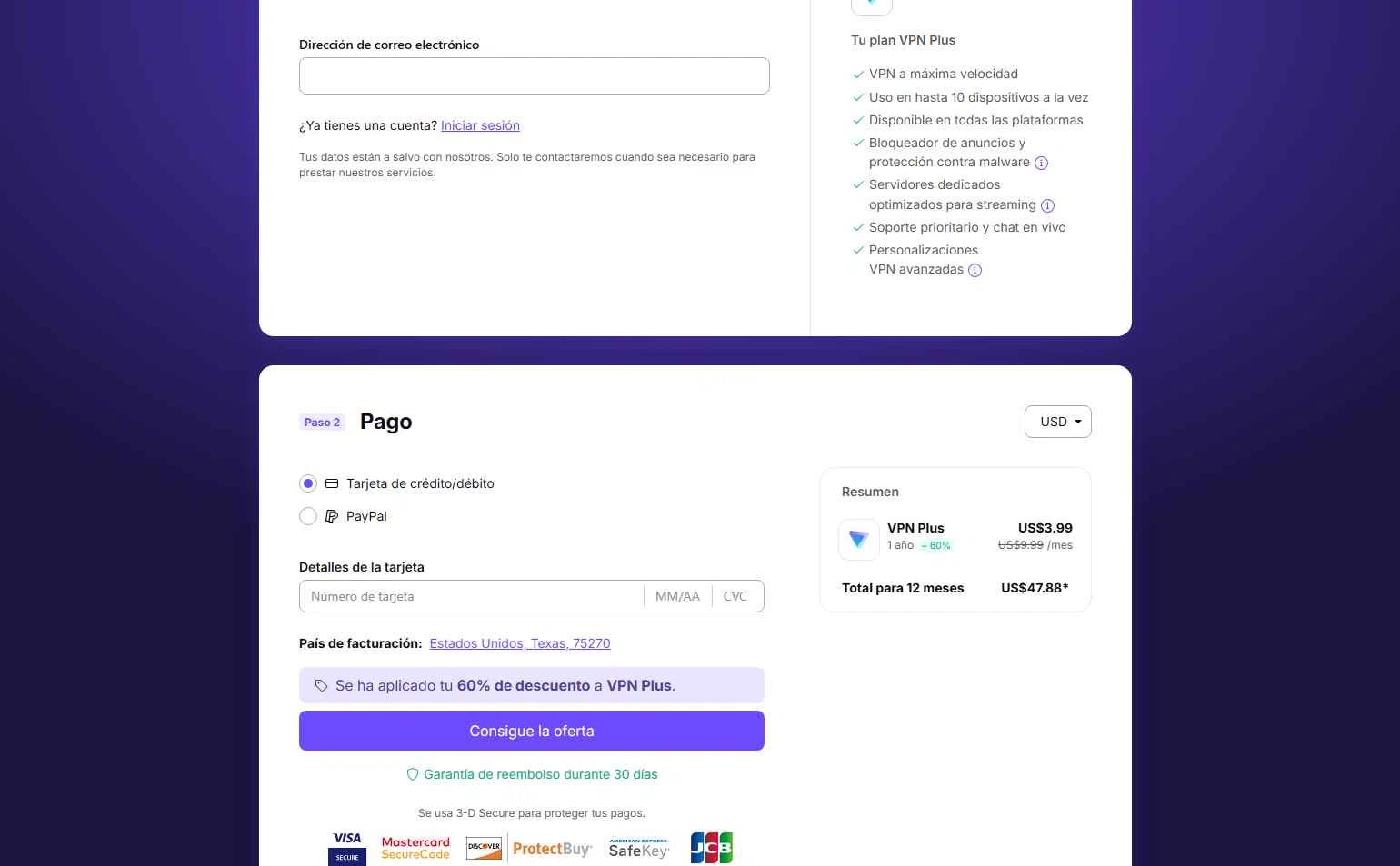1400x866 pixels.
Task: Focus the email address input field
Action: click(535, 76)
